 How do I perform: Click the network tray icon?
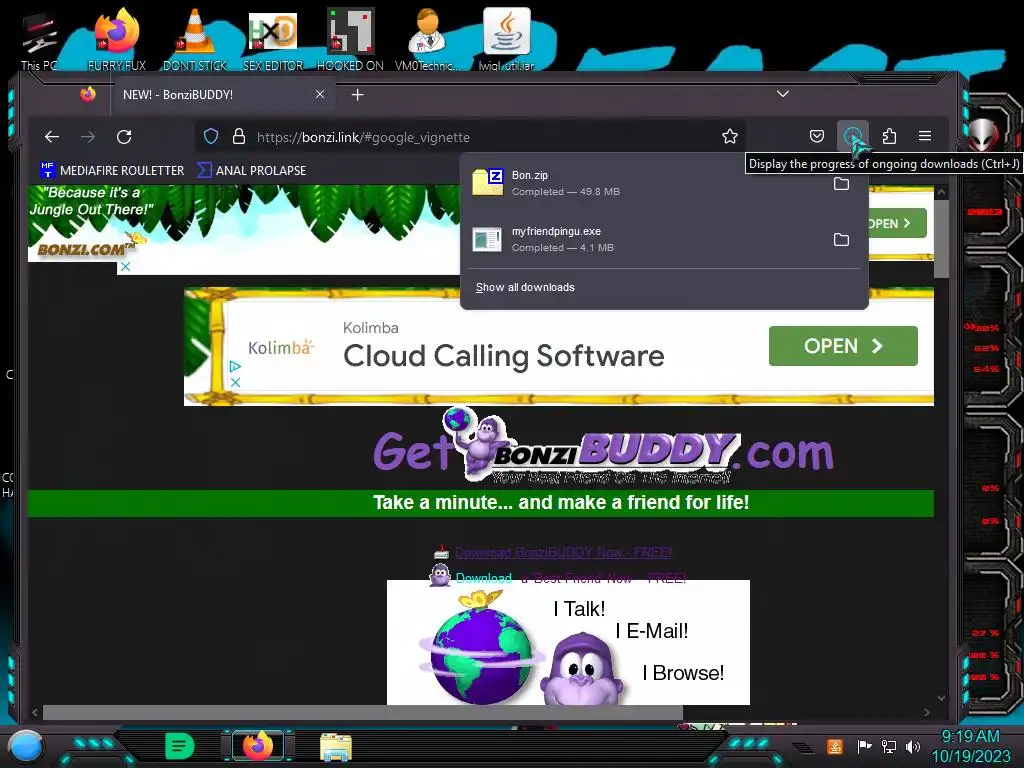[x=889, y=746]
